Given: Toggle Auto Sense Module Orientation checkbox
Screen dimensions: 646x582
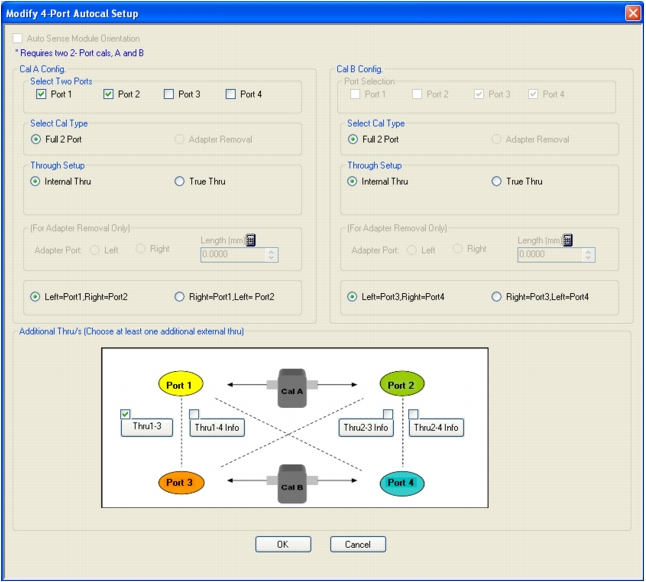Looking at the screenshot, I should [x=17, y=38].
